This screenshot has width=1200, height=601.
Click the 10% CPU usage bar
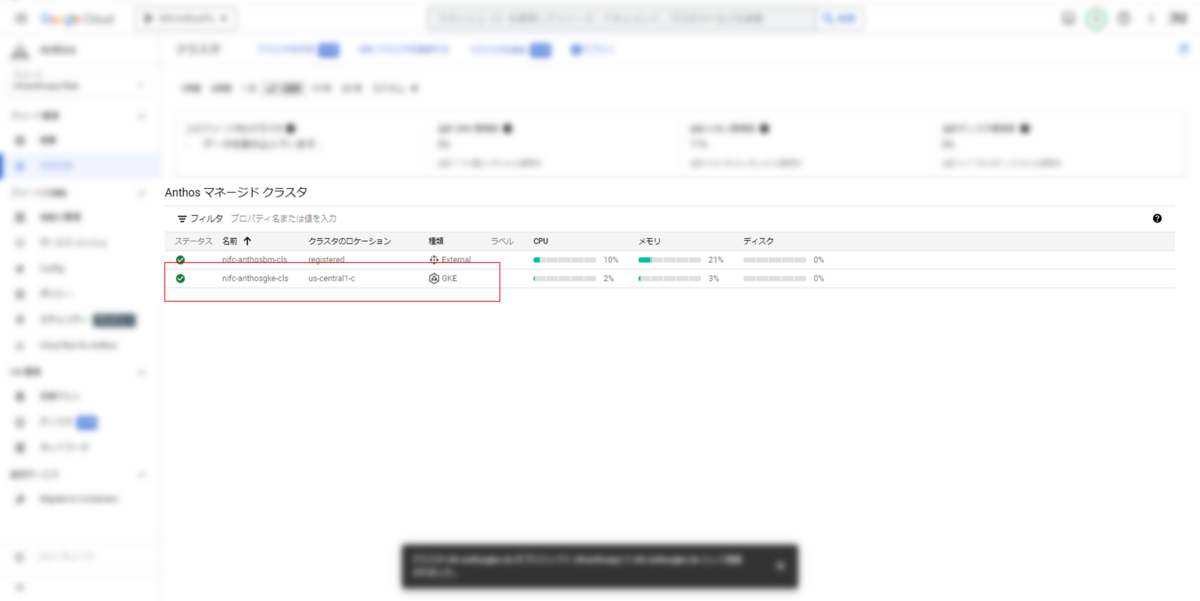[565, 260]
